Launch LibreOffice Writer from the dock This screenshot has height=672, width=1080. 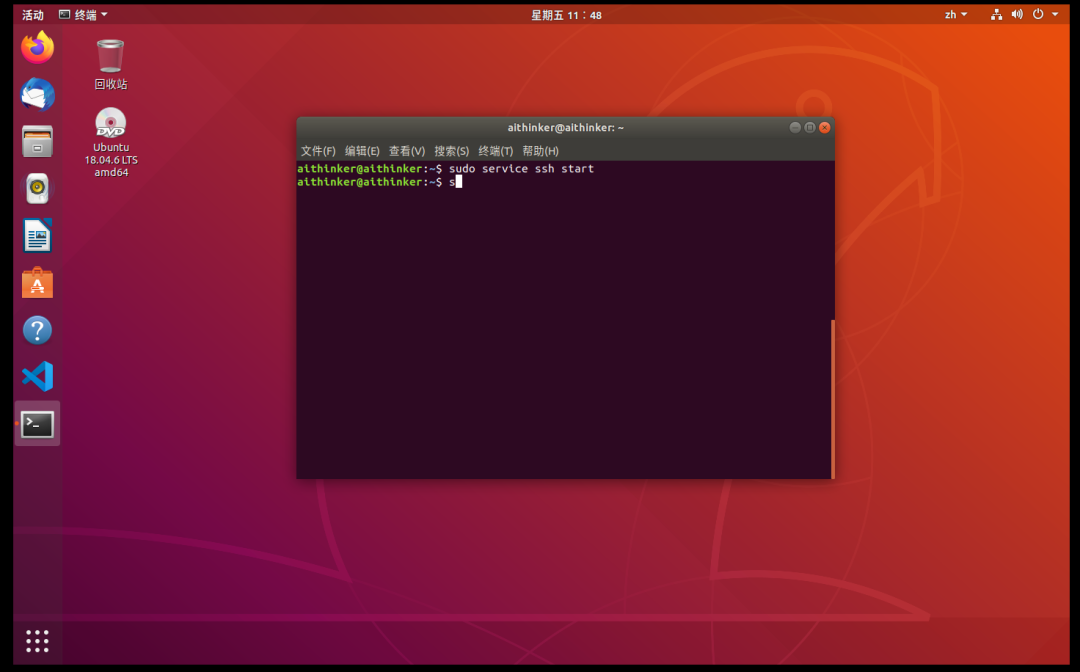[x=37, y=235]
